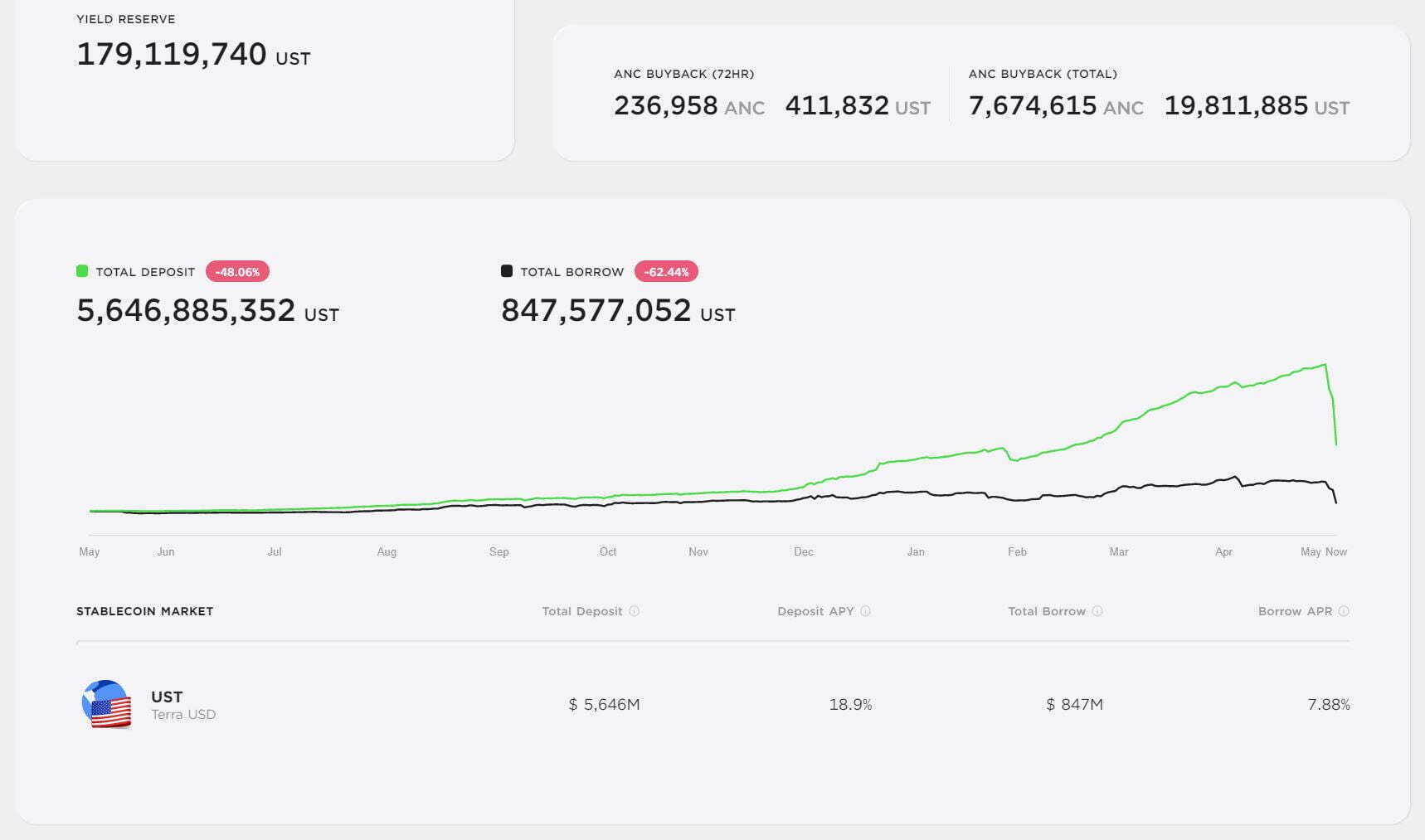The height and width of the screenshot is (840, 1425).
Task: Click the Total Deposit info icon
Action: (x=634, y=611)
